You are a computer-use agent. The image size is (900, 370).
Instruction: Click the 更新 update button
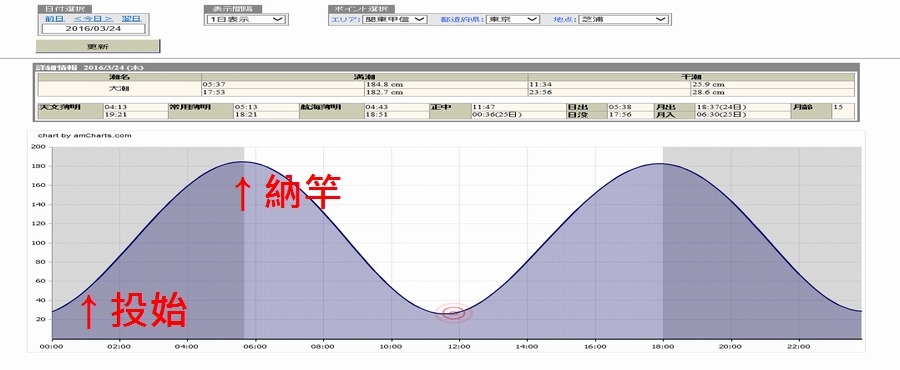(98, 46)
